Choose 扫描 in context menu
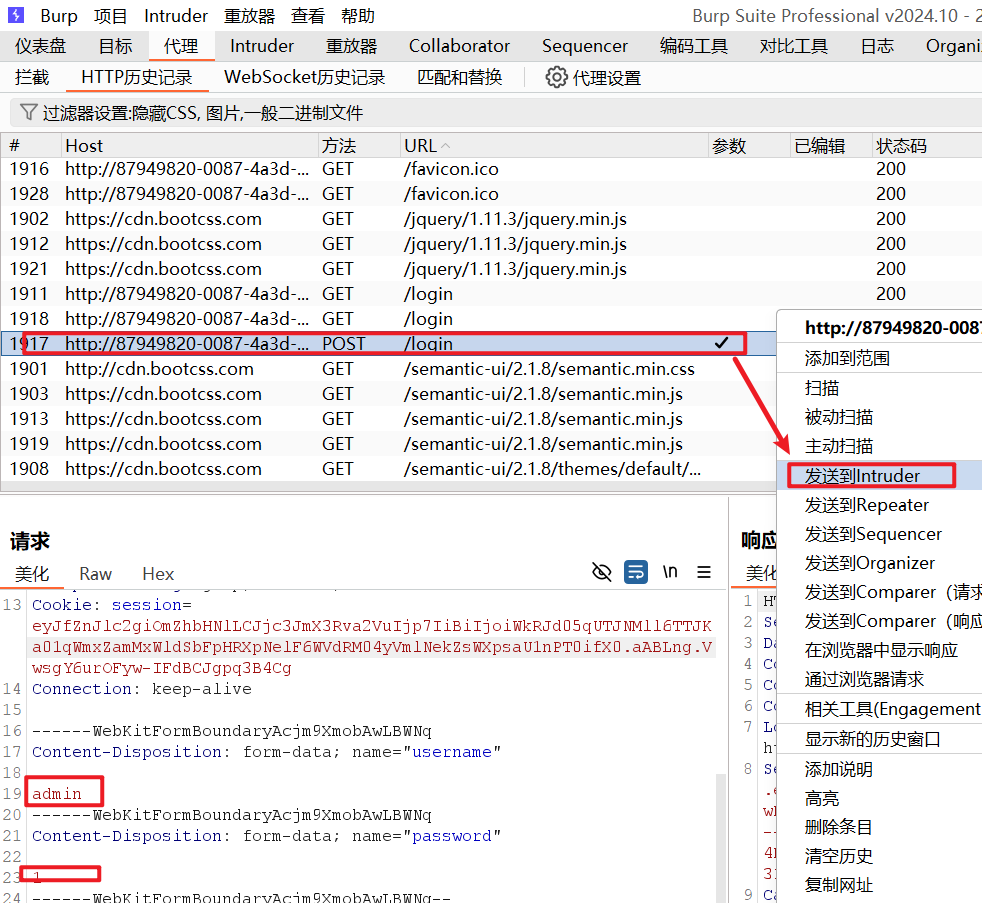Image resolution: width=982 pixels, height=903 pixels. tap(879, 388)
